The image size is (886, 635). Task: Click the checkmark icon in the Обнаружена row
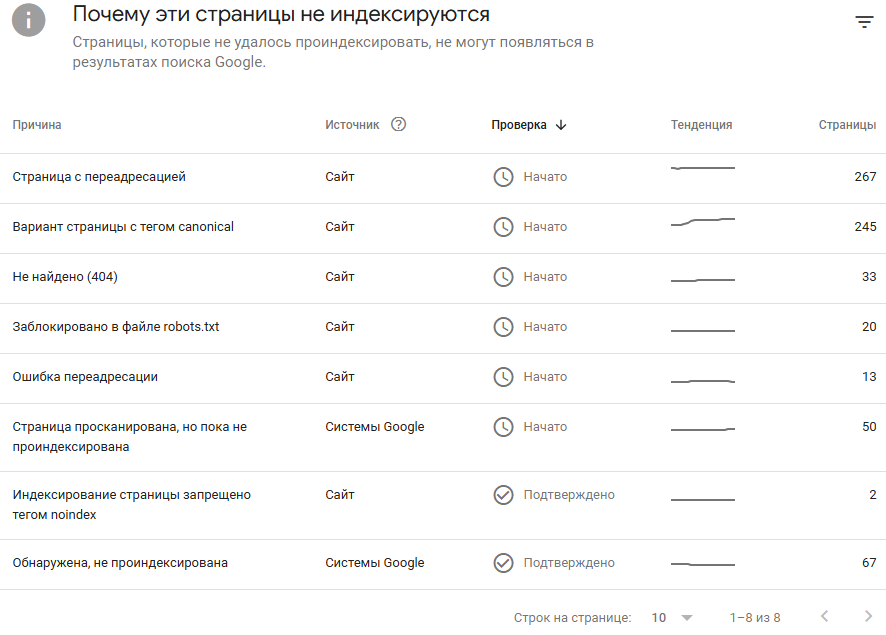(503, 563)
